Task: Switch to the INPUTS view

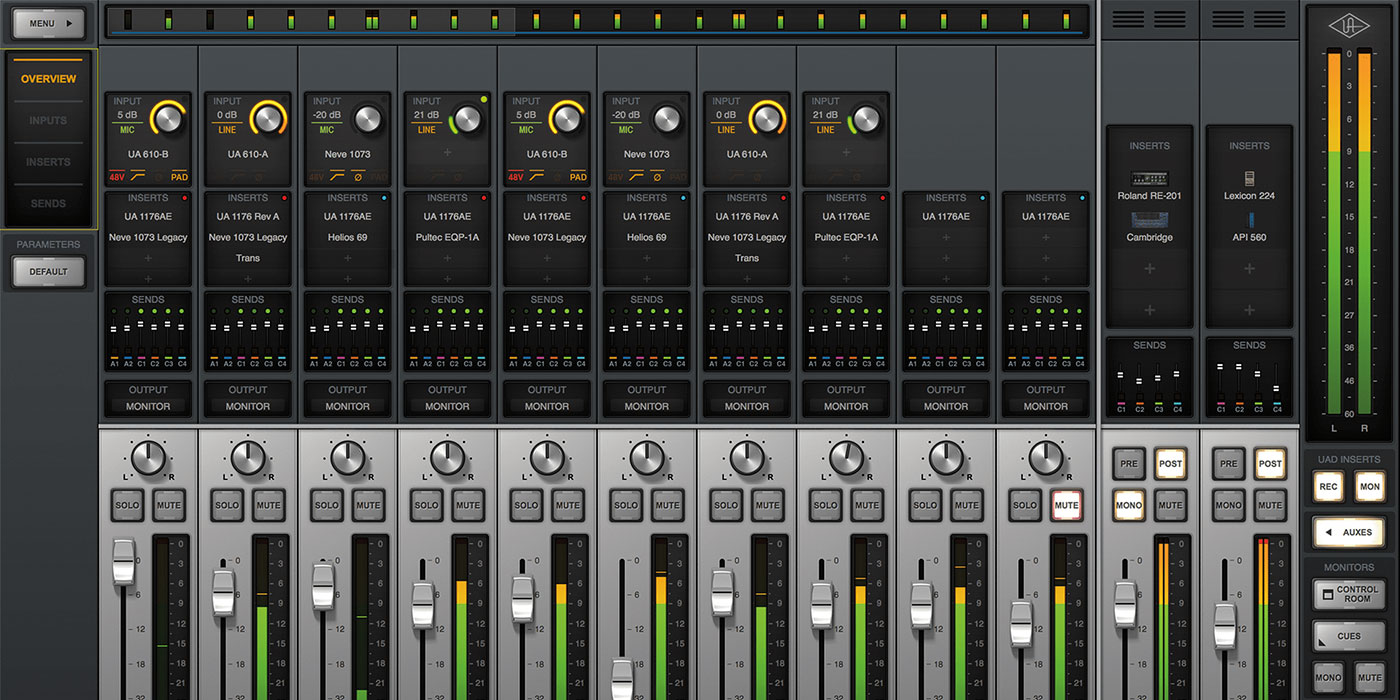Action: [49, 121]
